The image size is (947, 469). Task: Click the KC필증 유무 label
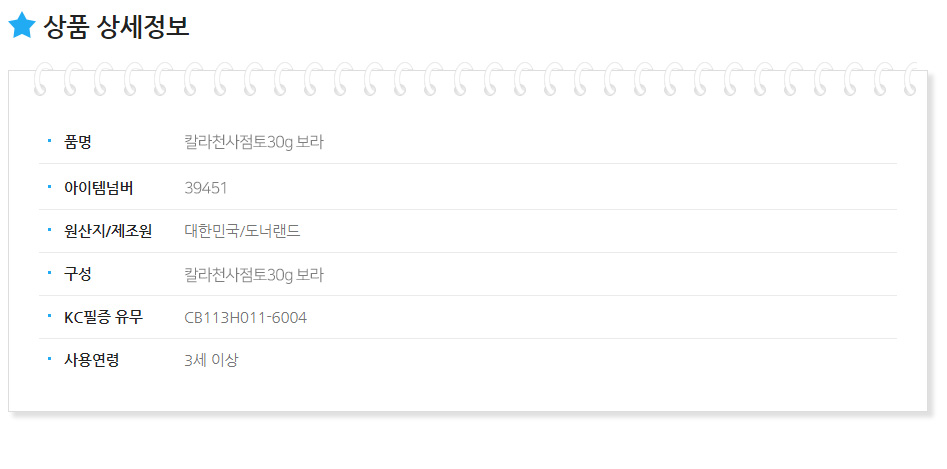[x=104, y=317]
